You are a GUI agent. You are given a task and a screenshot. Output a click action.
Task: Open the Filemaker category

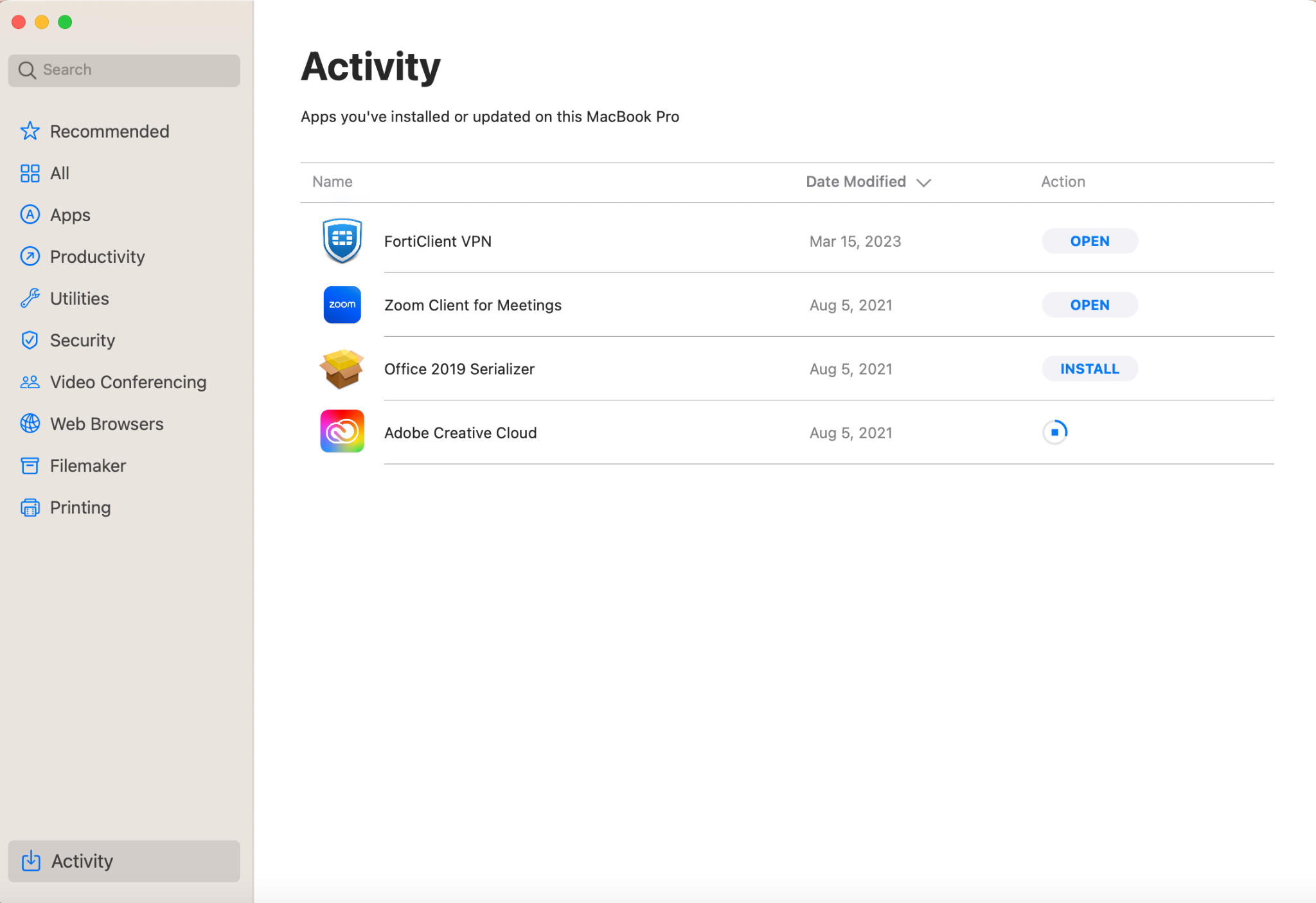coord(88,465)
